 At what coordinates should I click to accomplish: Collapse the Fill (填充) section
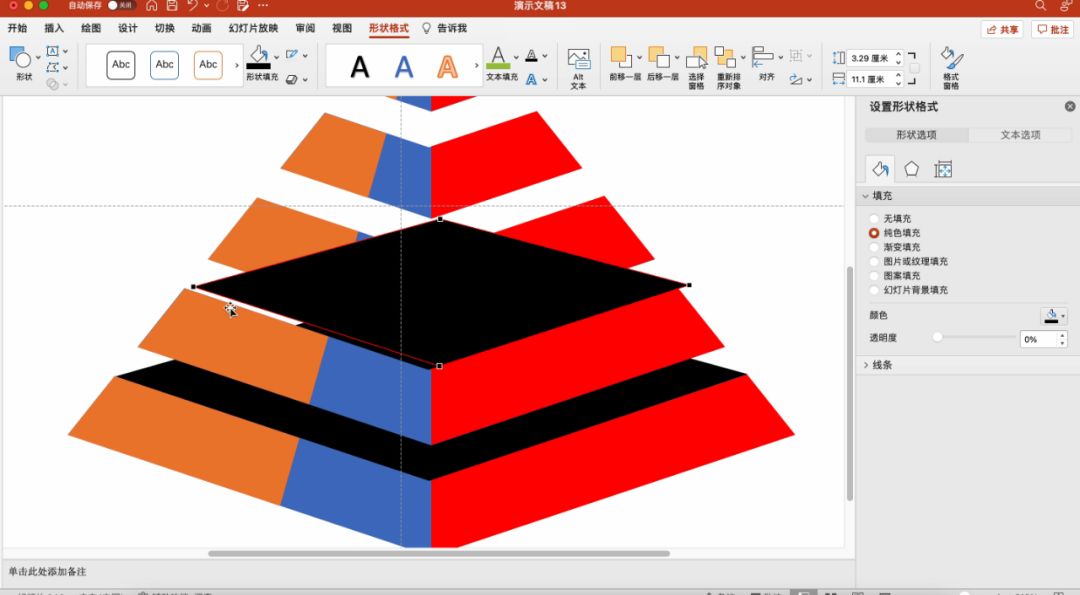point(865,196)
